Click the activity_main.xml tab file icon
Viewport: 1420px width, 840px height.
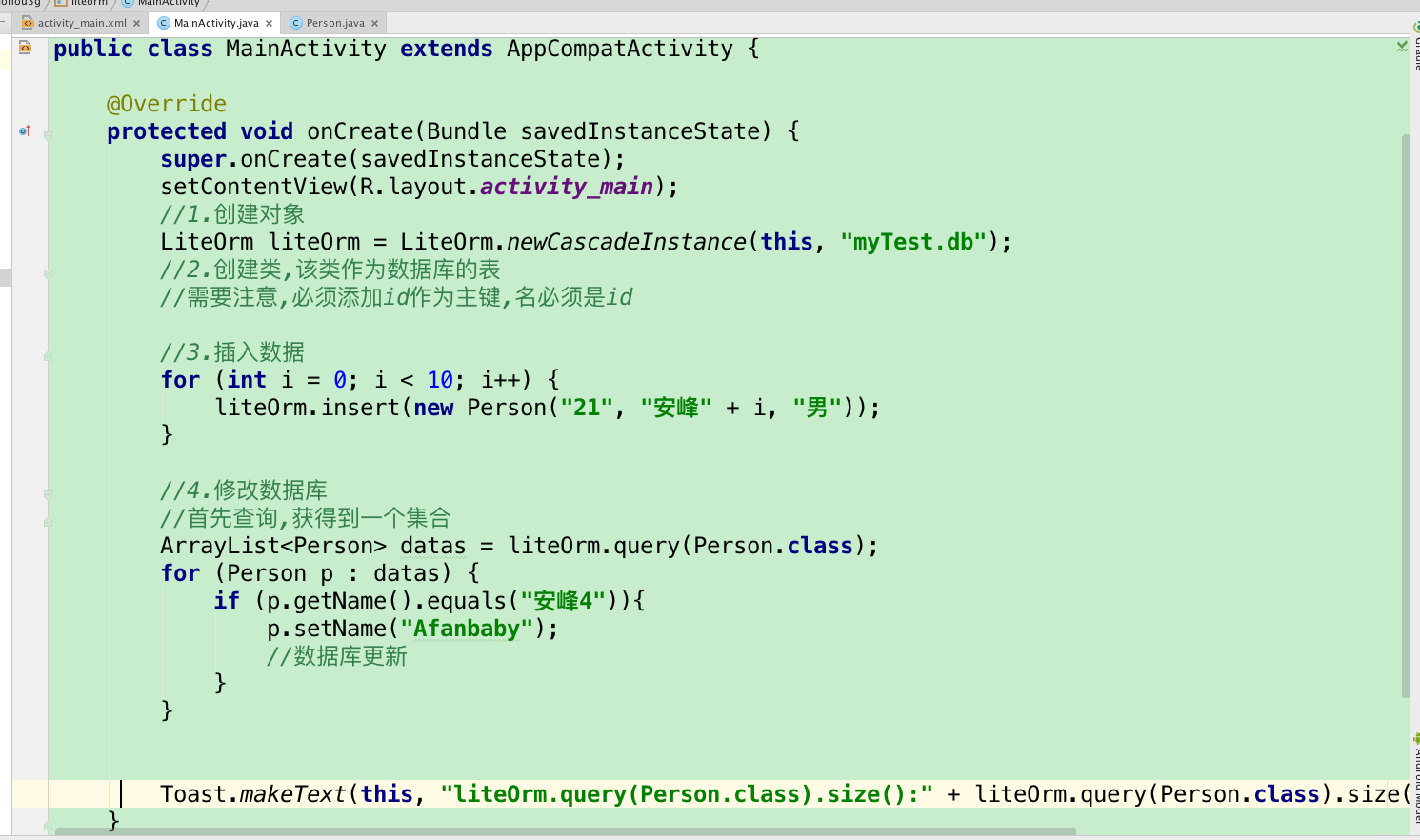pos(28,23)
